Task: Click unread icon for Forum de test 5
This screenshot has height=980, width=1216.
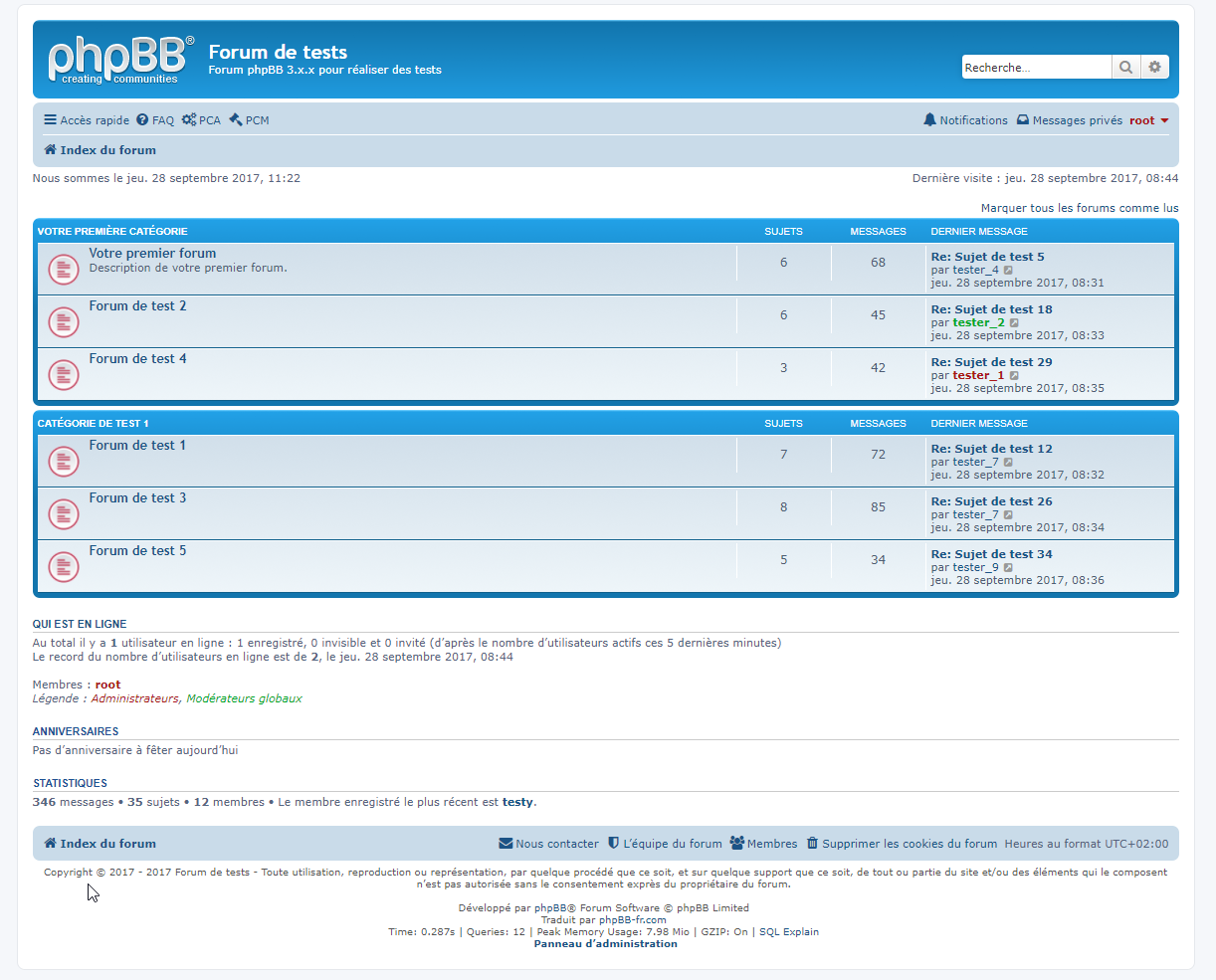Action: [x=64, y=567]
